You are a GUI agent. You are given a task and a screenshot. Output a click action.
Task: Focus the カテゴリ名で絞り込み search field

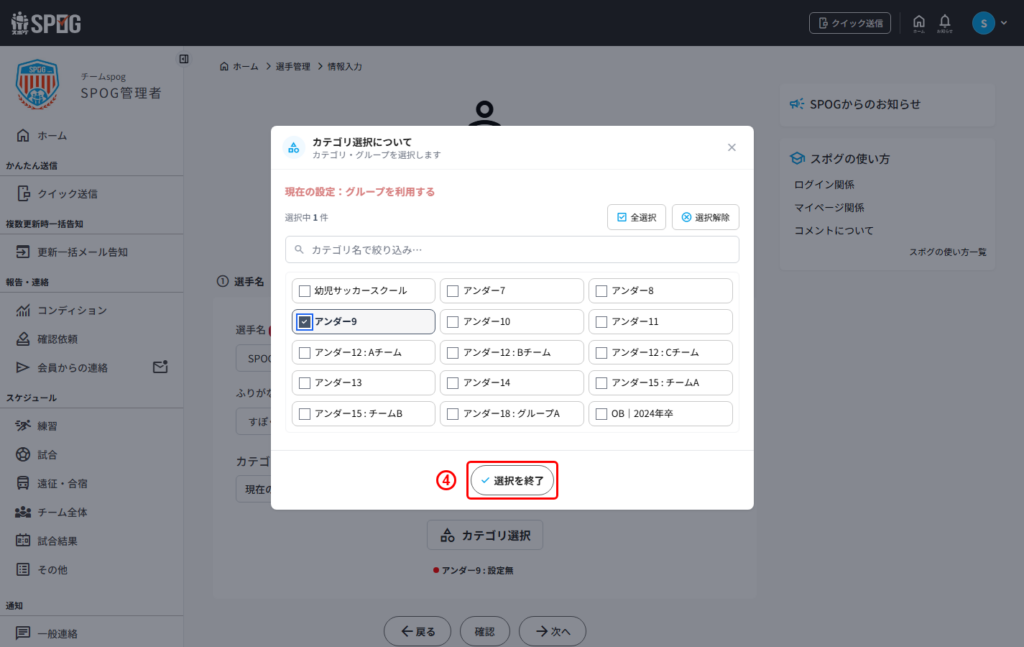click(512, 249)
